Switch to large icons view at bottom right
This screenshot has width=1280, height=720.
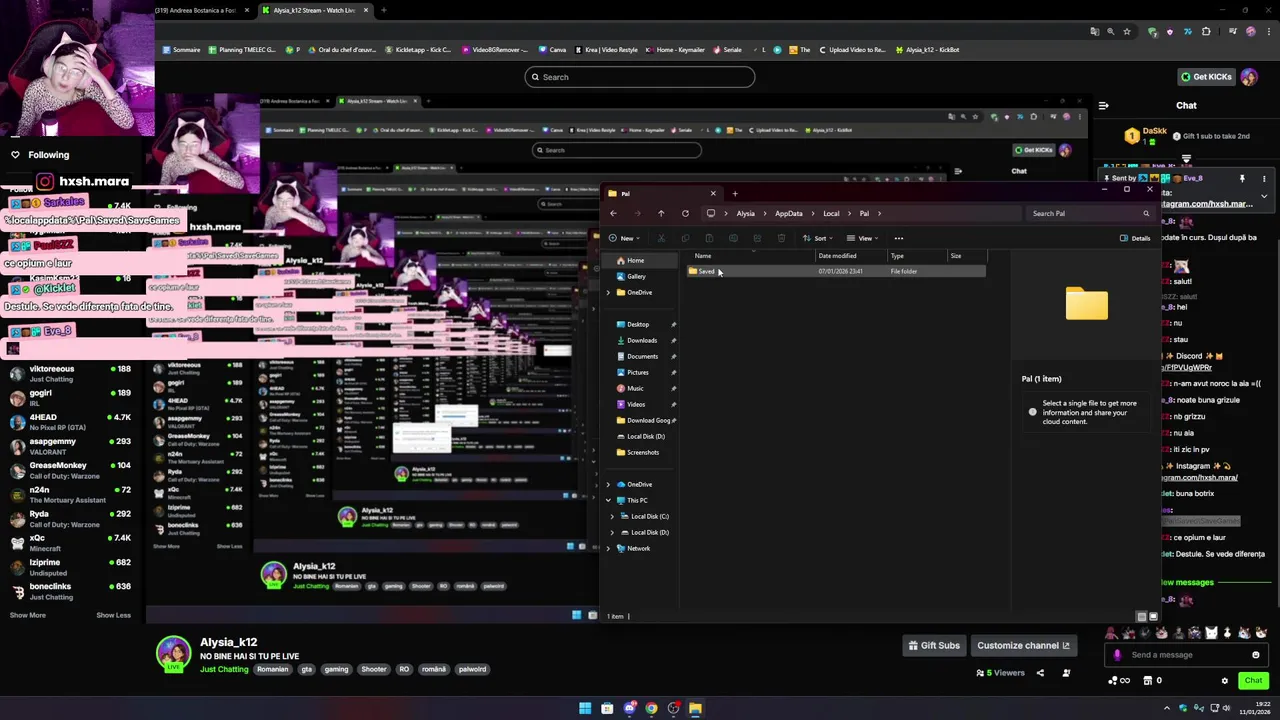1153,616
